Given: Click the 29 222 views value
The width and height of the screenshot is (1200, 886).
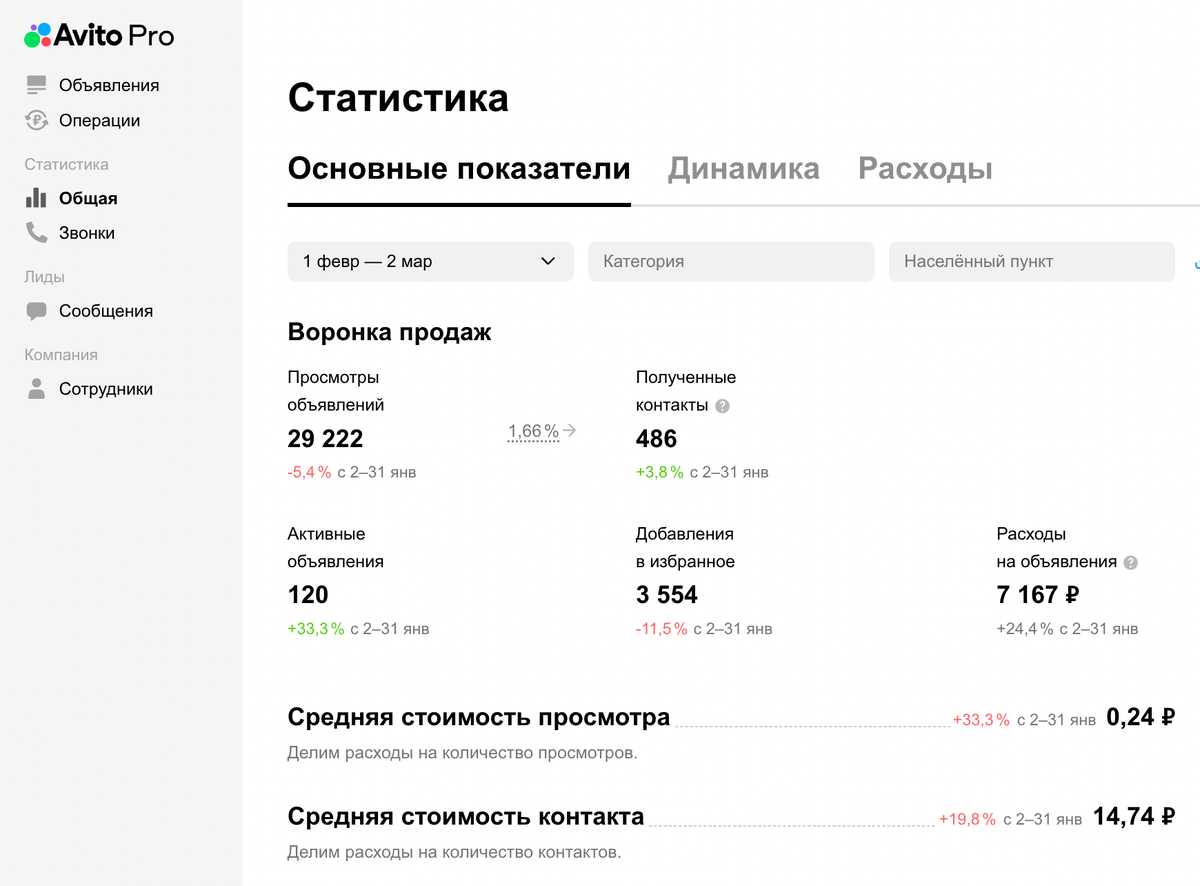Looking at the screenshot, I should click(325, 439).
